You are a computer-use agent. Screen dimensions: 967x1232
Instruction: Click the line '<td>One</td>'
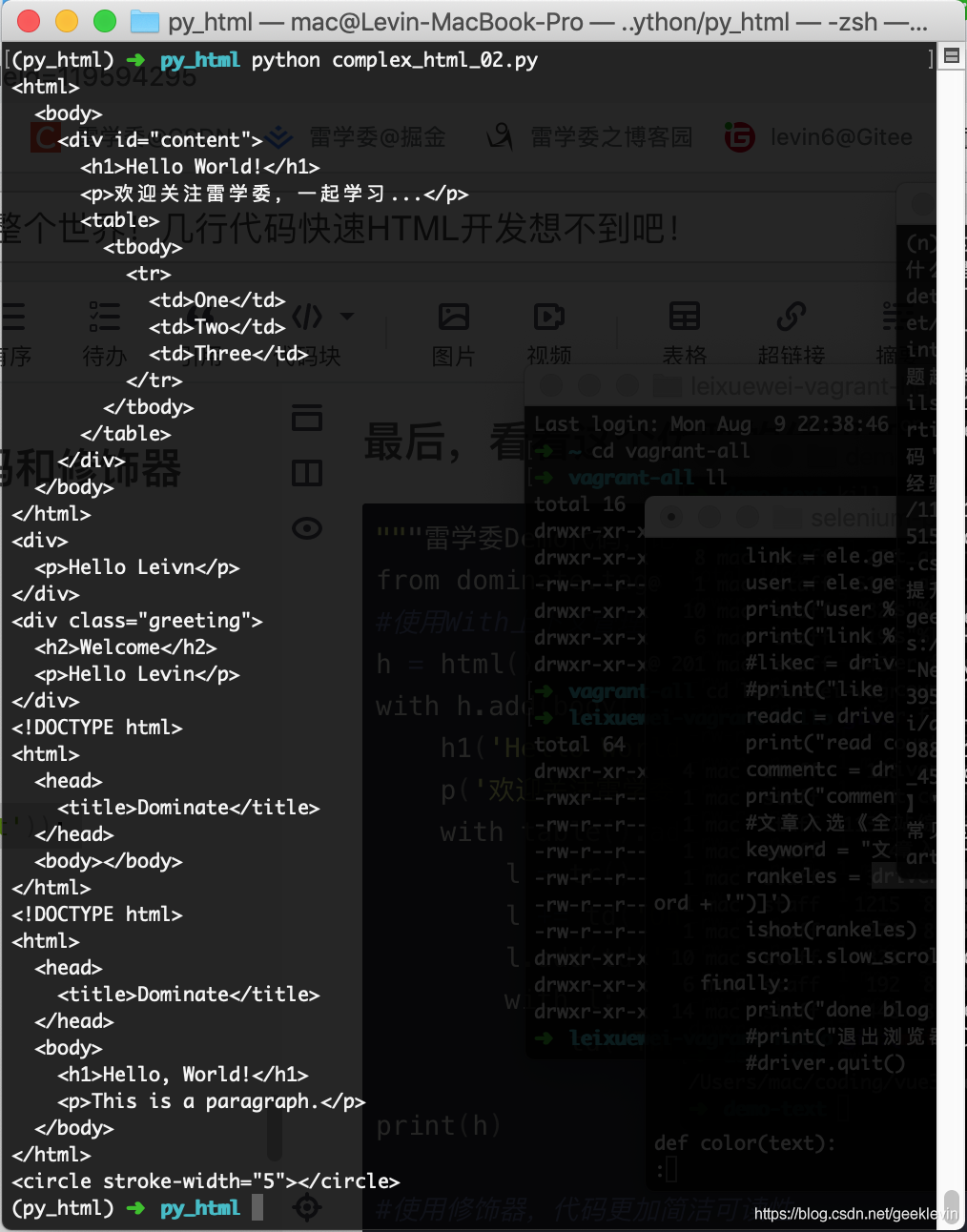(x=217, y=300)
